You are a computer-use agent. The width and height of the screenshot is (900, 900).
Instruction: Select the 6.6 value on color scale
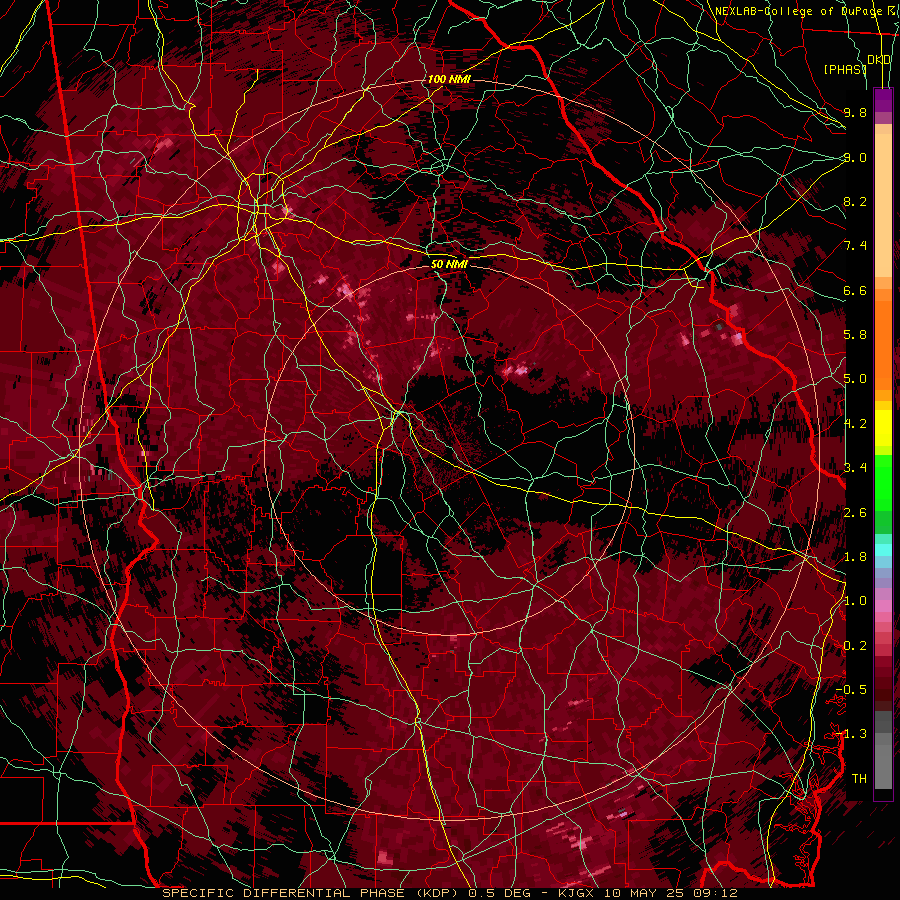tap(855, 290)
